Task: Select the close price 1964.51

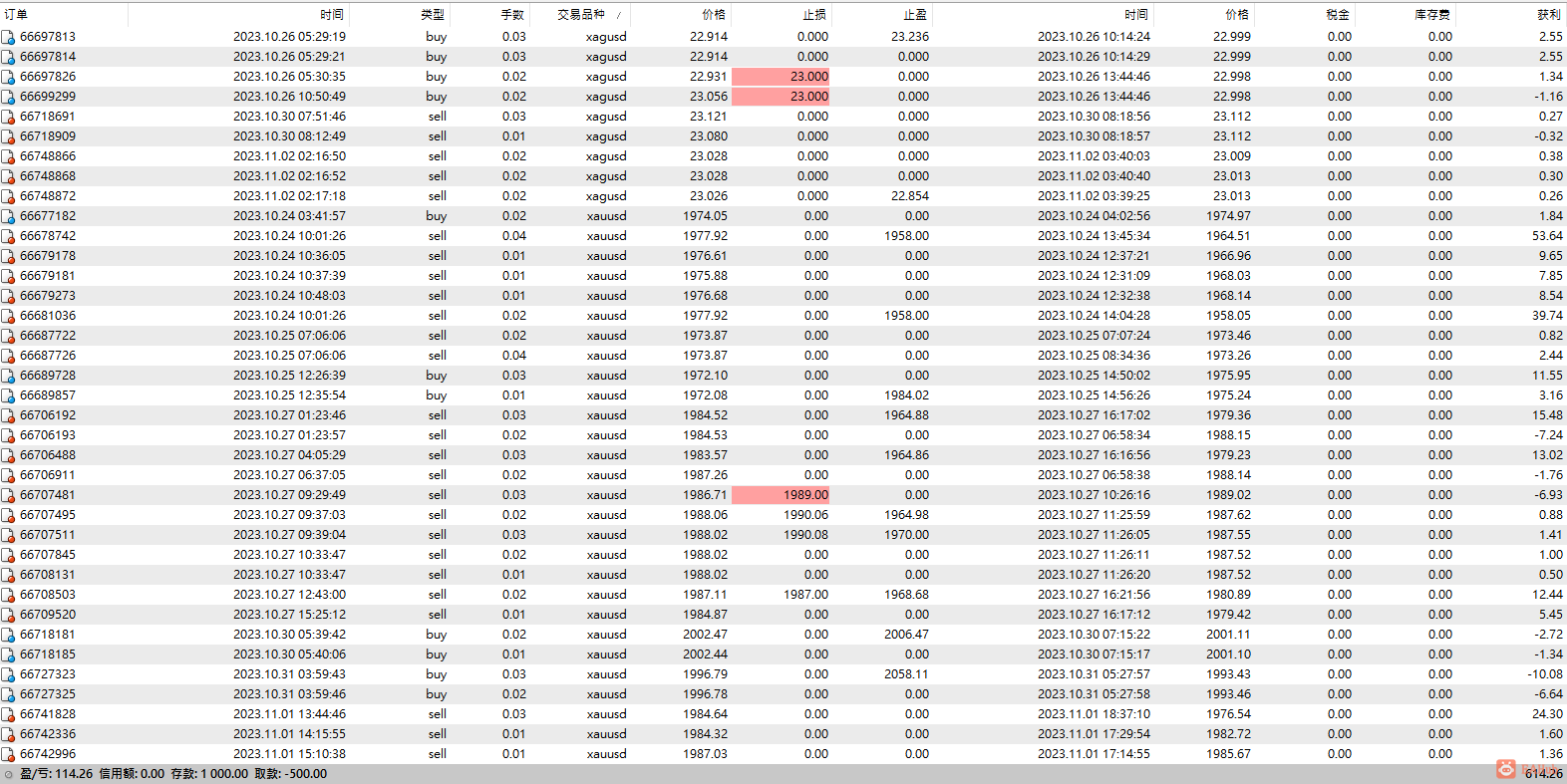Action: [x=1228, y=236]
